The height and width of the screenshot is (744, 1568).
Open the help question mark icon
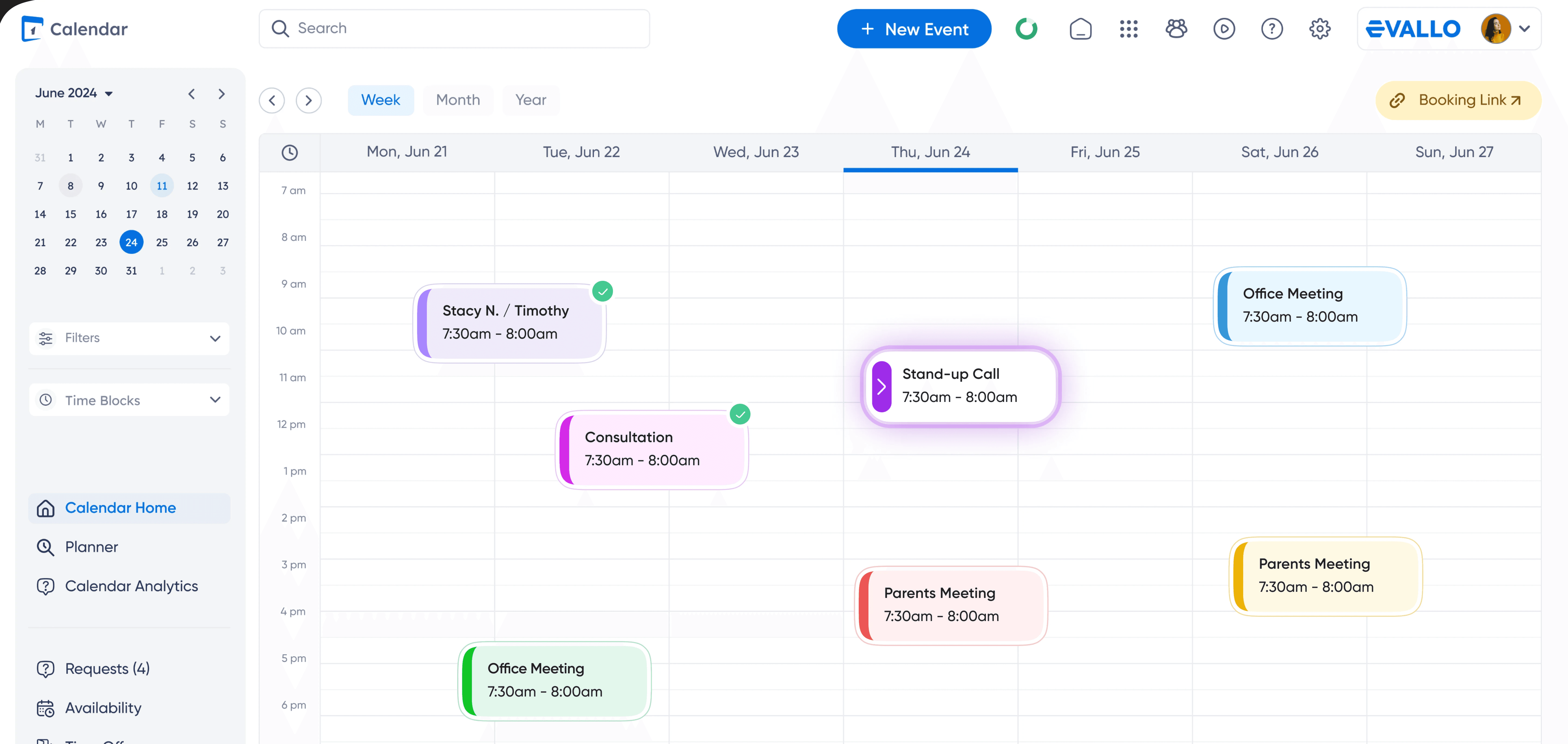click(x=1272, y=29)
